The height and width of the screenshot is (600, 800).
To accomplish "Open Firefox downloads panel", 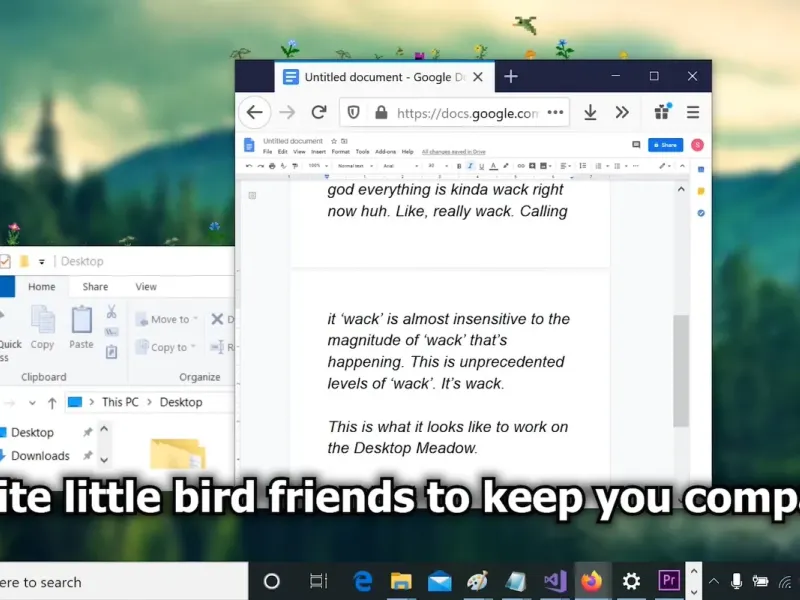I will click(590, 112).
